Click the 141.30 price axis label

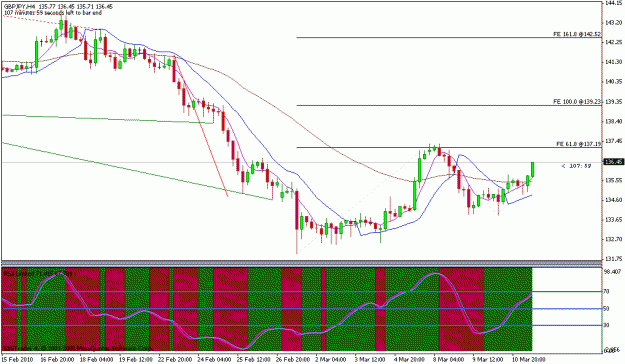614,62
